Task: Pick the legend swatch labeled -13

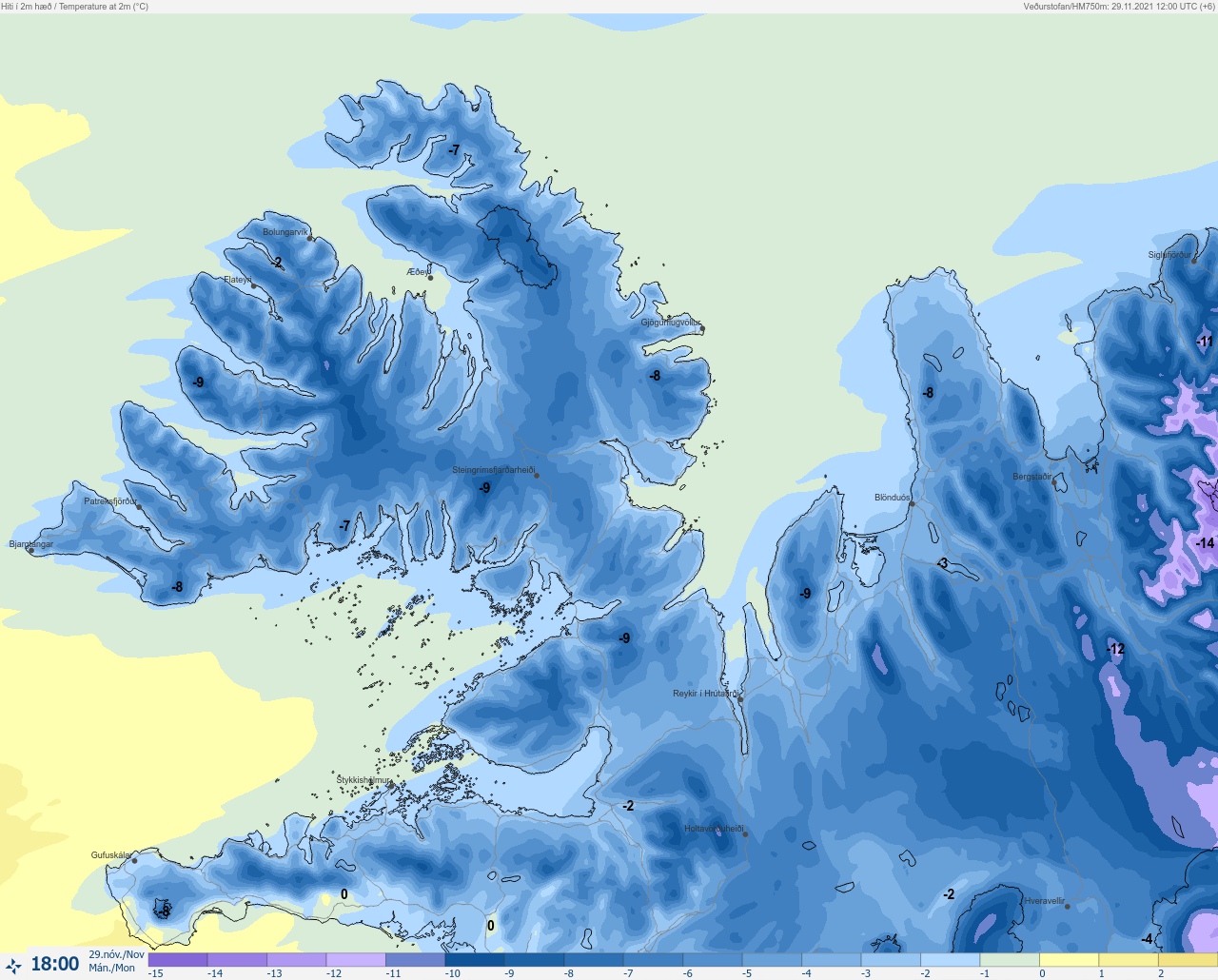Action: click(296, 961)
